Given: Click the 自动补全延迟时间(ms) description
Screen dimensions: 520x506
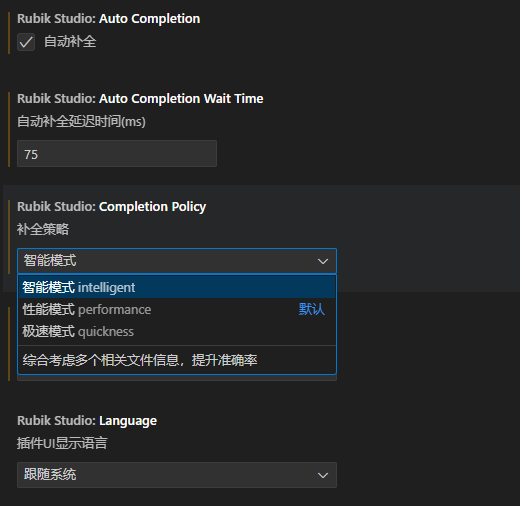Looking at the screenshot, I should [x=81, y=121].
